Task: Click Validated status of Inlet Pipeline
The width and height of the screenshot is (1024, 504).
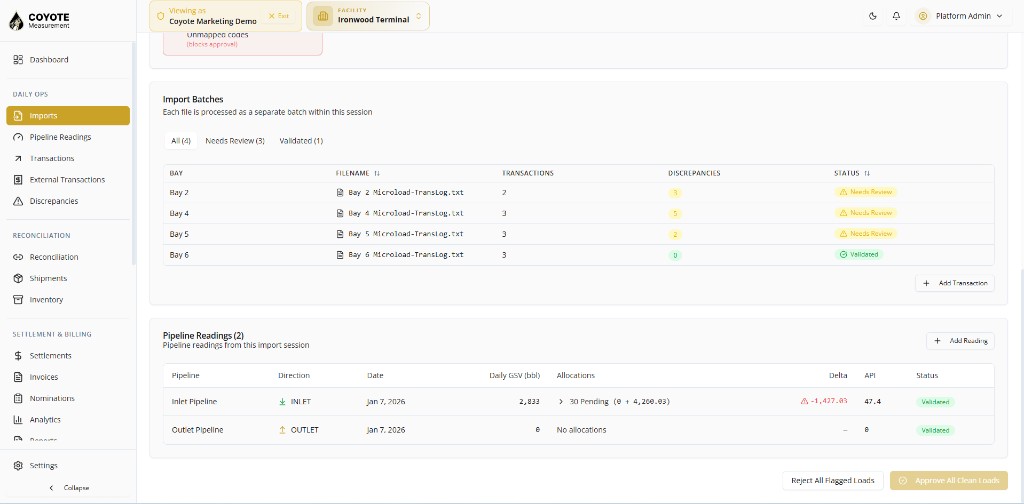Action: point(935,402)
